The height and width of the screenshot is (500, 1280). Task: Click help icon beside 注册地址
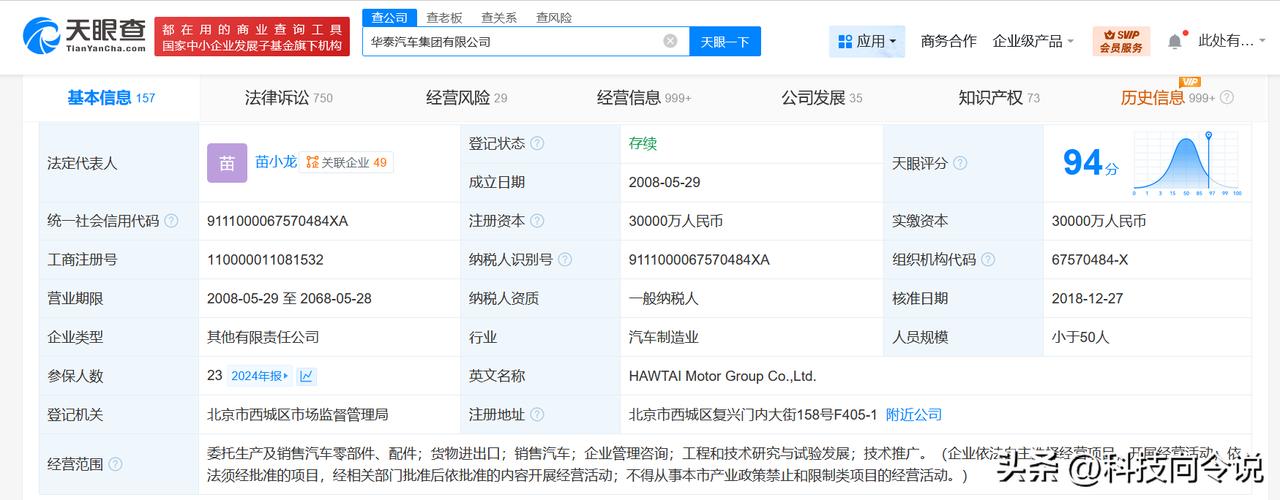coord(537,415)
